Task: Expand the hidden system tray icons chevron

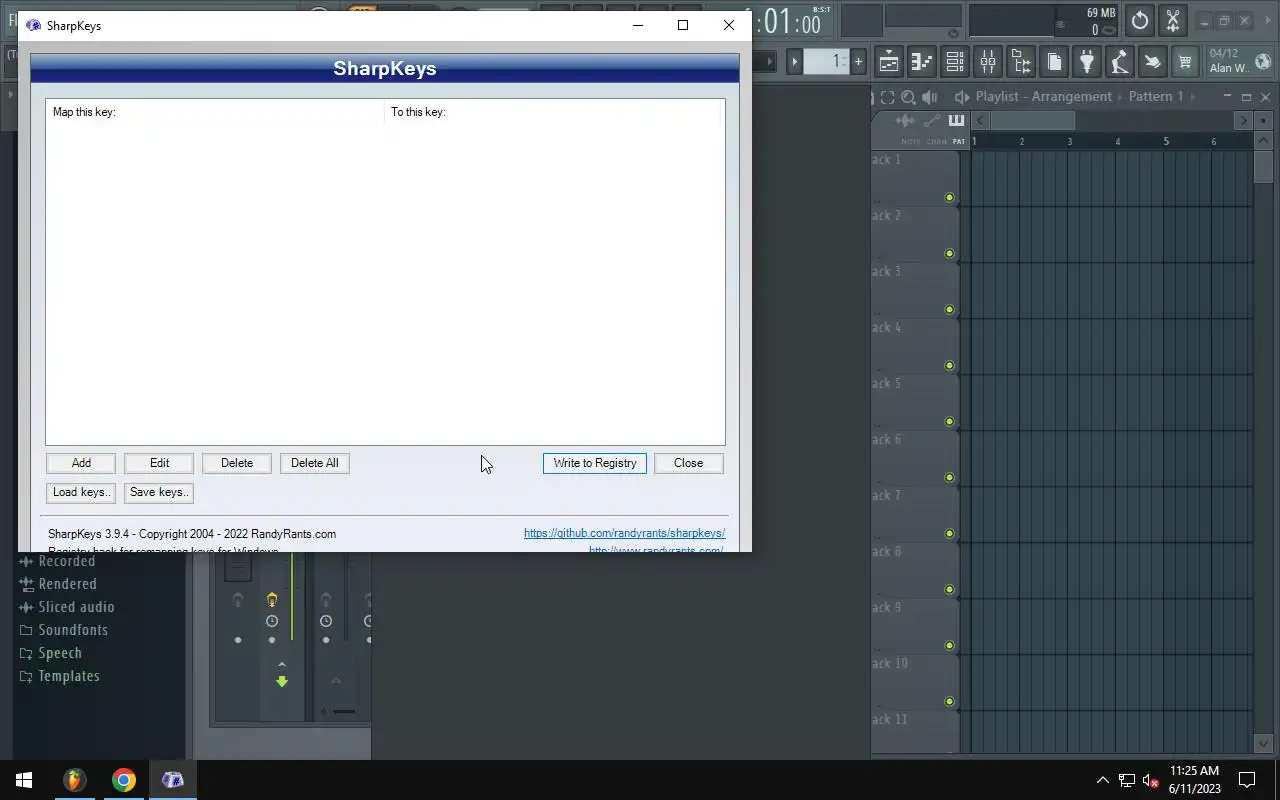Action: [1102, 780]
